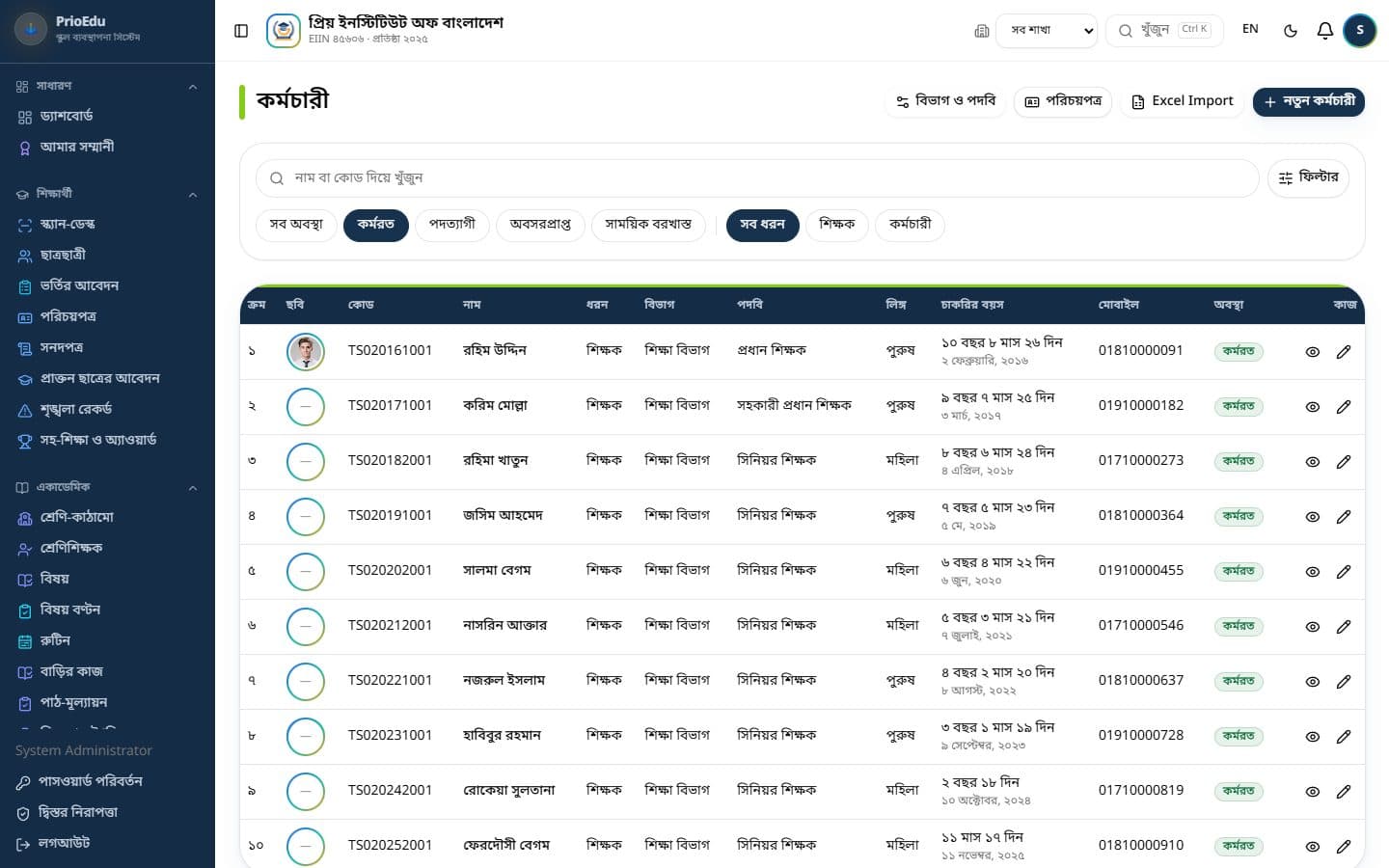Click রহিম উদ্দিন profile photo thumbnail

coord(306,352)
